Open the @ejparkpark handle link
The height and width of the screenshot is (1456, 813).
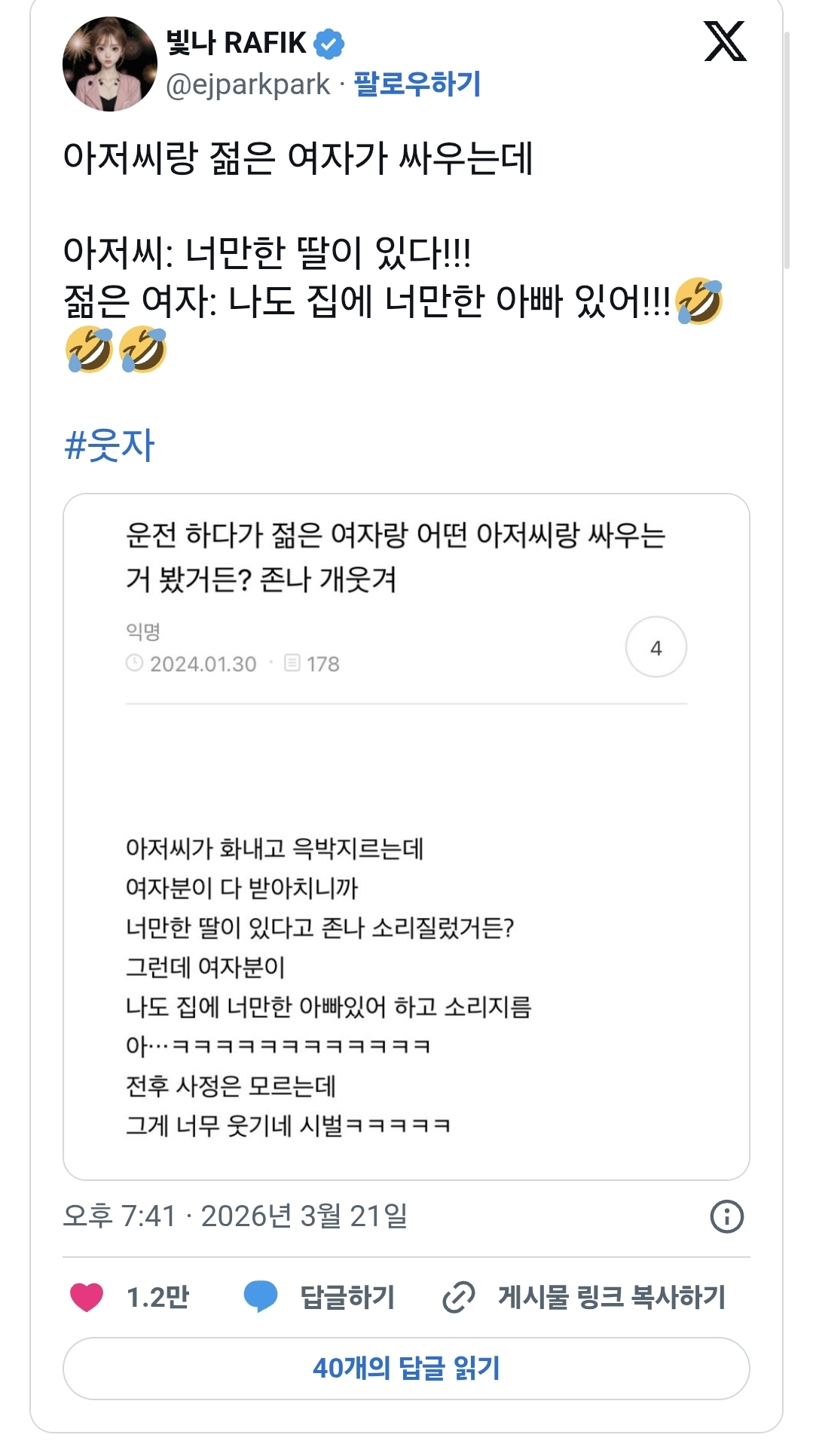pyautogui.click(x=248, y=84)
